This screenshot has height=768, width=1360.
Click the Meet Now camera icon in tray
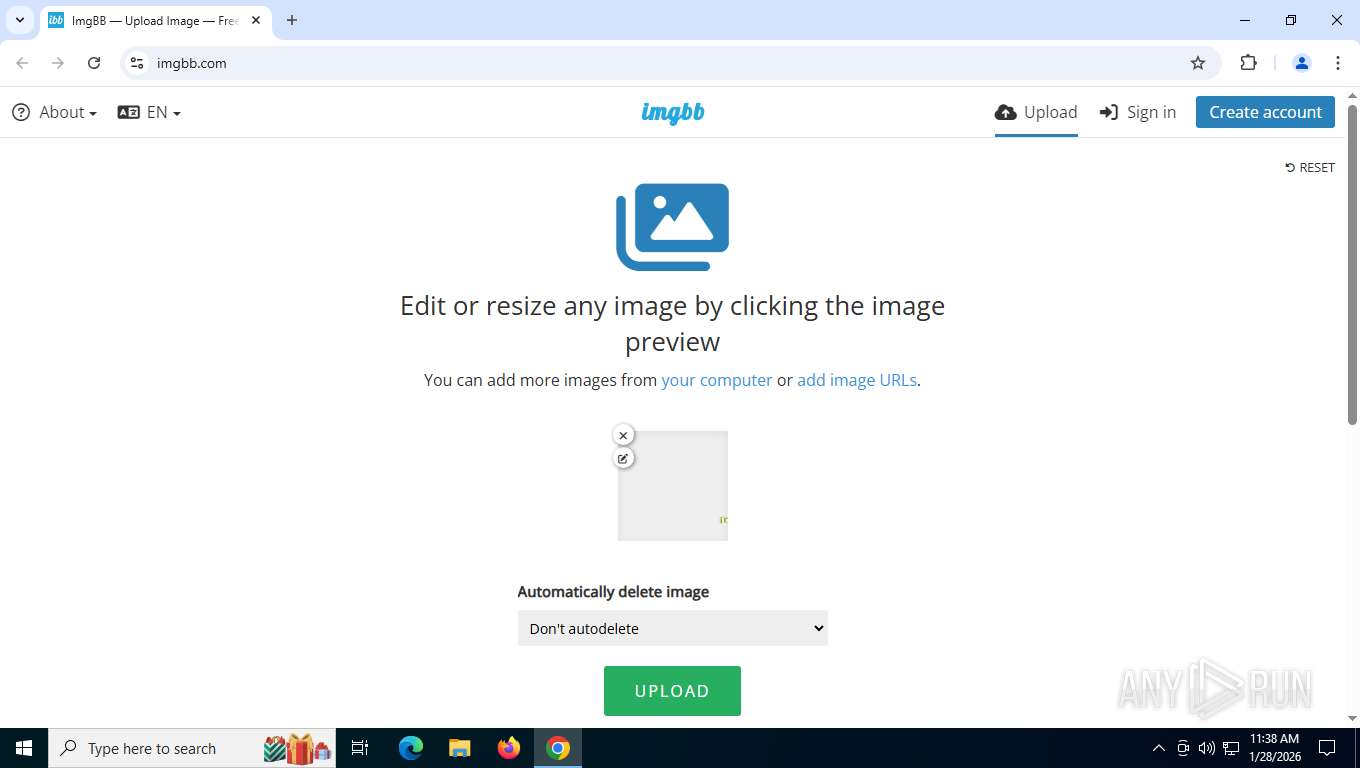1183,748
